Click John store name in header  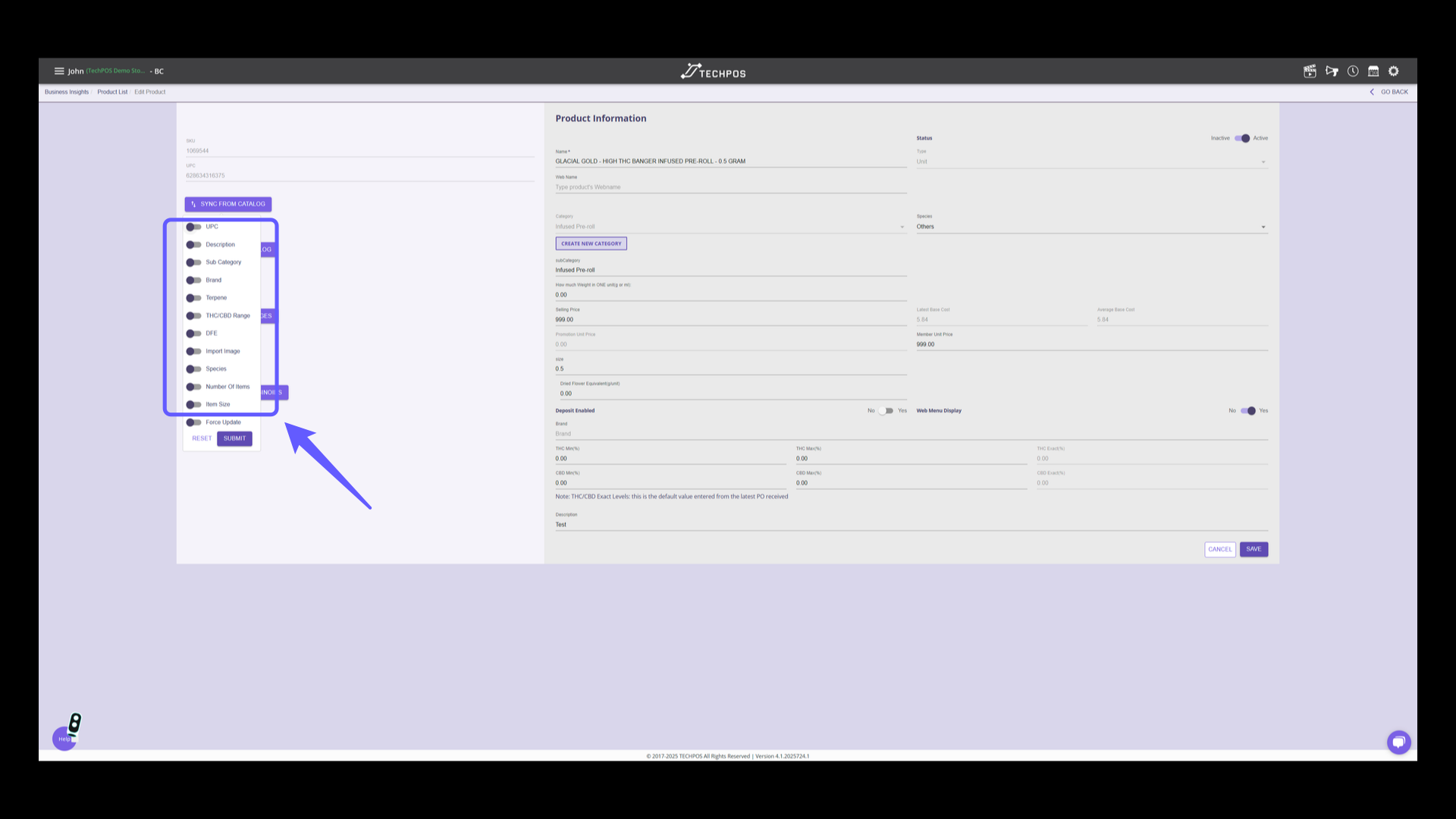click(x=115, y=71)
